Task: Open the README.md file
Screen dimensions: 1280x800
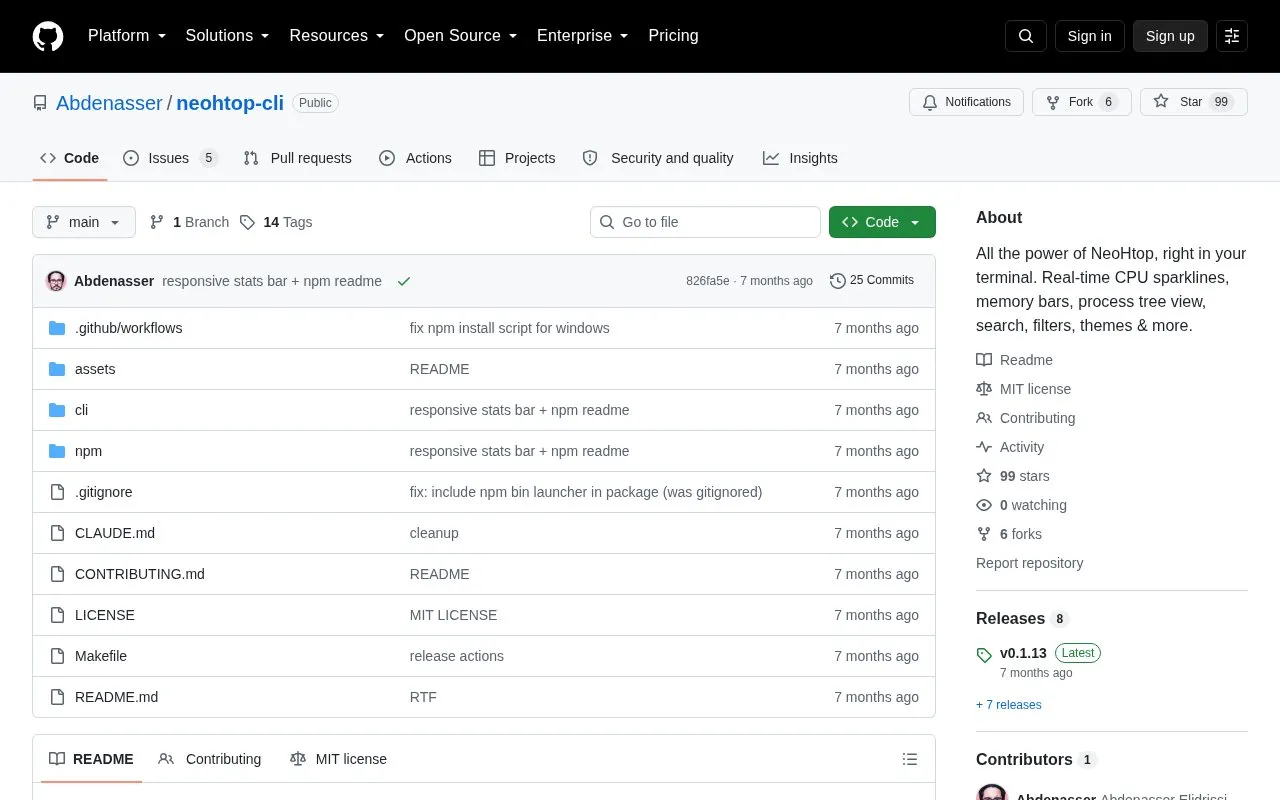Action: tap(116, 697)
